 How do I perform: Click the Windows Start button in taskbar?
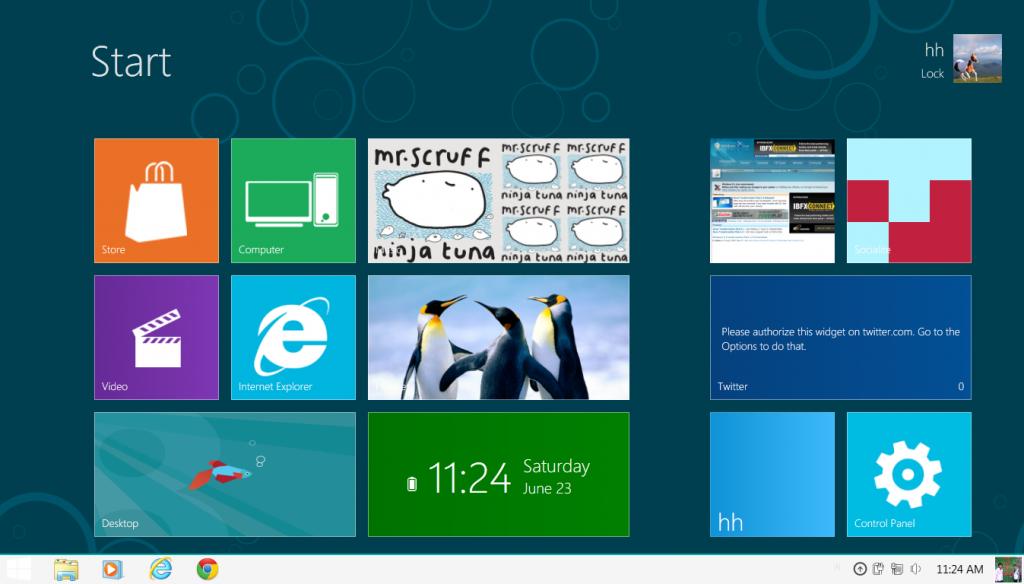[x=18, y=570]
